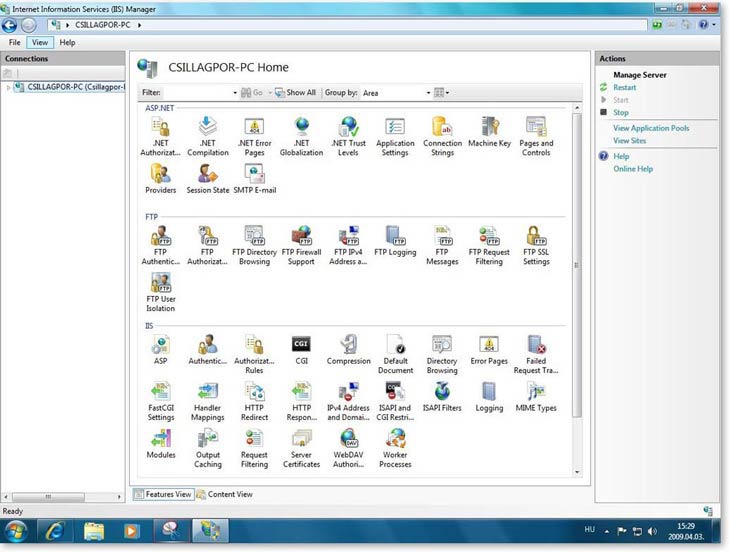The width and height of the screenshot is (730, 552).
Task: Open HTTP Redirect feature
Action: click(254, 401)
